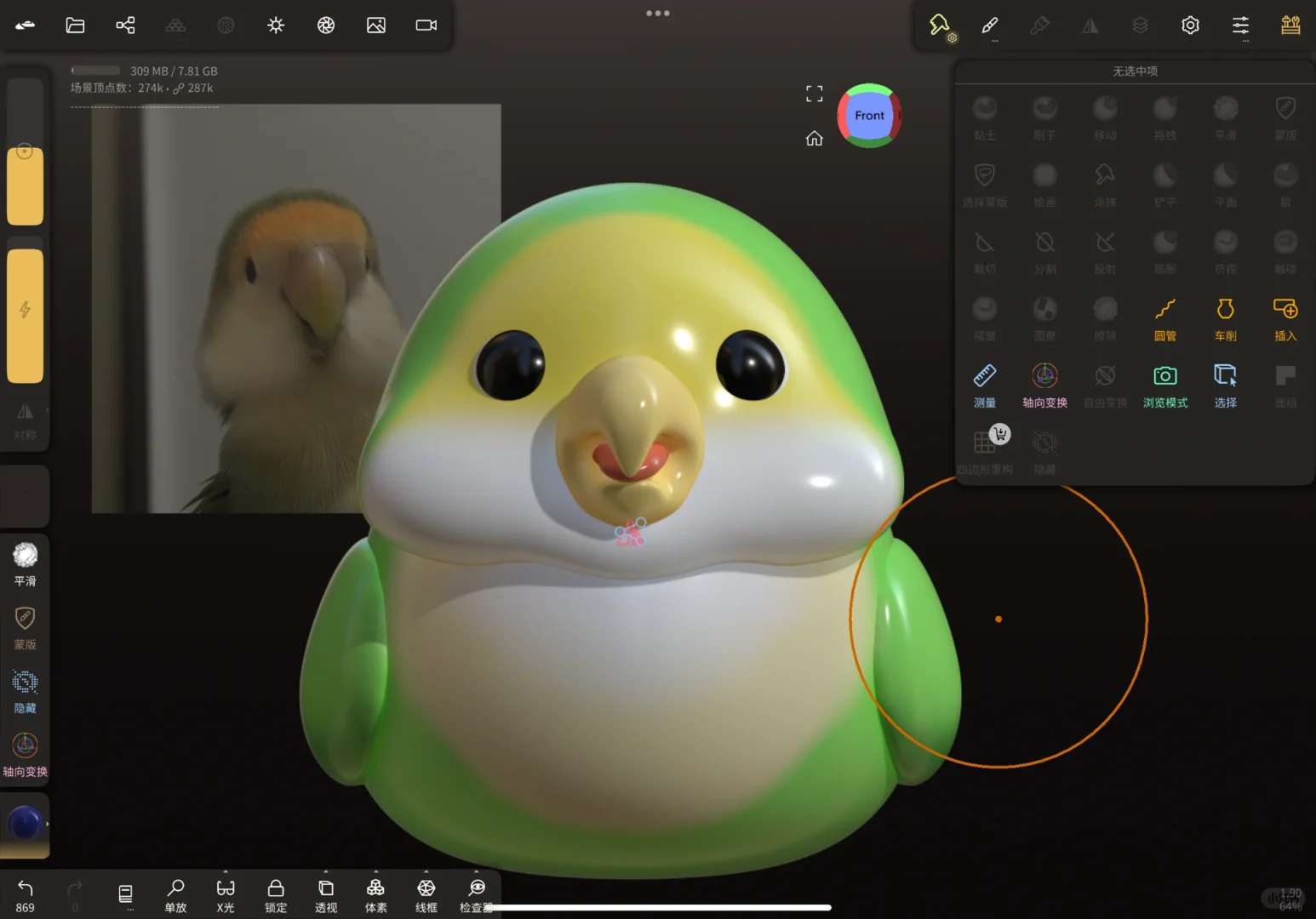Undo the last action (869)

click(26, 896)
